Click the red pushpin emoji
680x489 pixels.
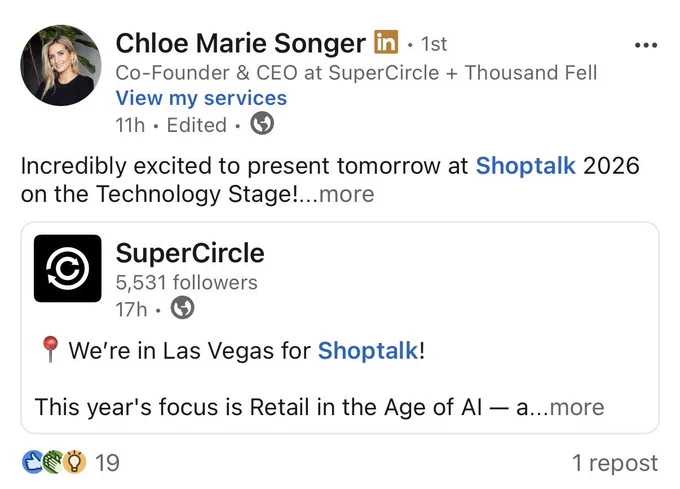[50, 349]
